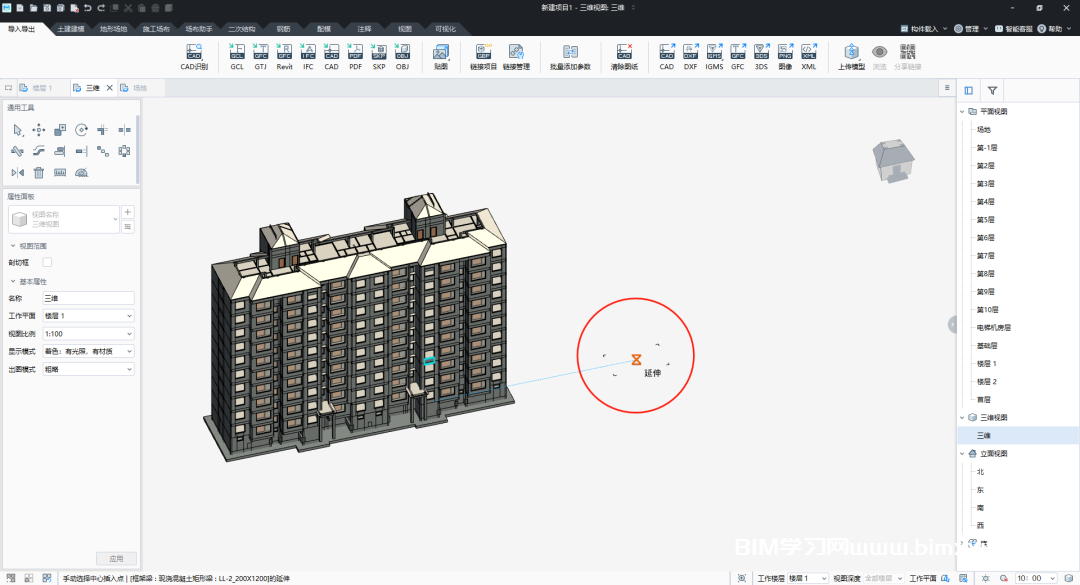Select 第5层 in the view tree
1080x585 pixels.
[x=986, y=219]
